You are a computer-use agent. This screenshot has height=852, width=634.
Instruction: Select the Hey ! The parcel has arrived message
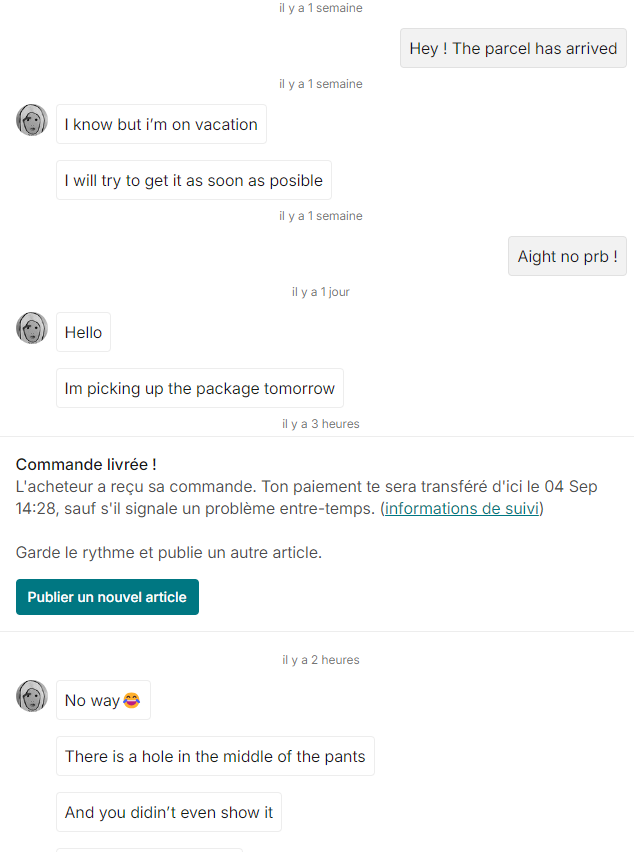click(513, 48)
